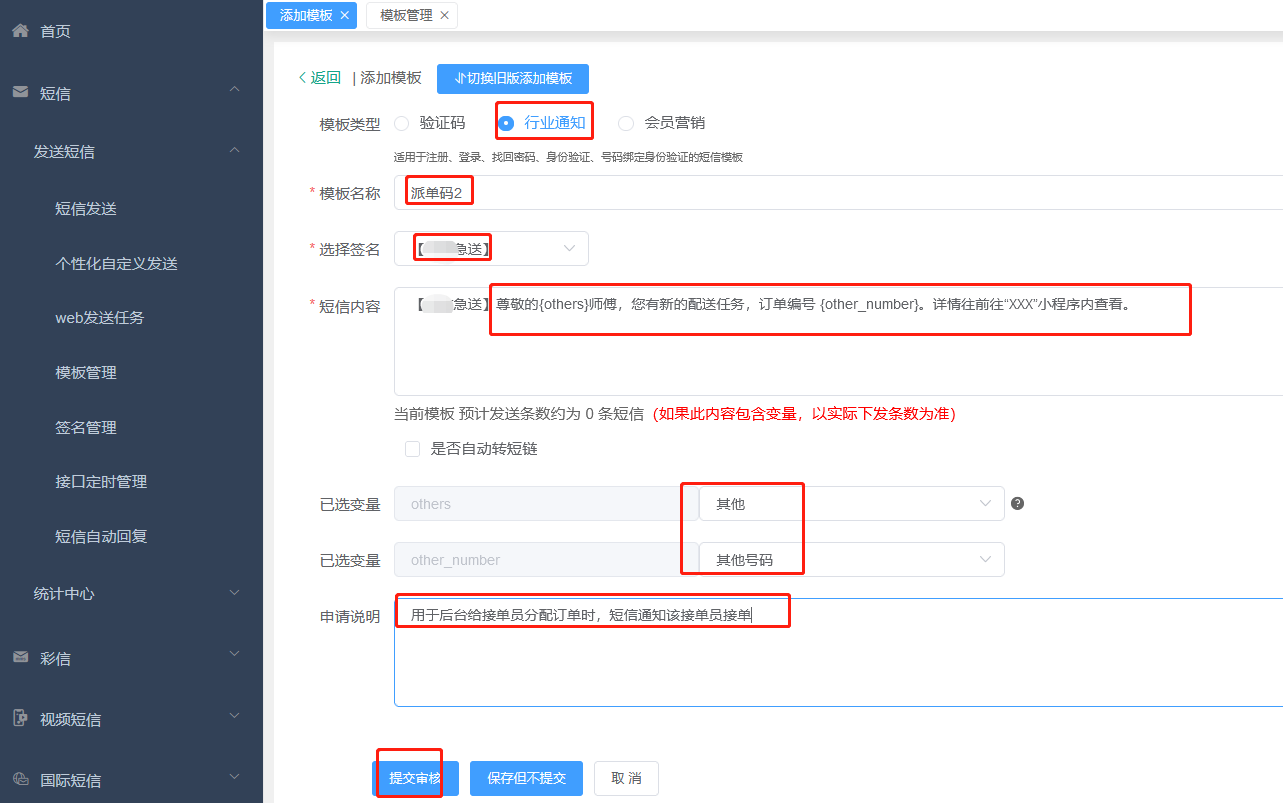Click the home icon beside 首页
The width and height of the screenshot is (1283, 803).
(x=20, y=31)
